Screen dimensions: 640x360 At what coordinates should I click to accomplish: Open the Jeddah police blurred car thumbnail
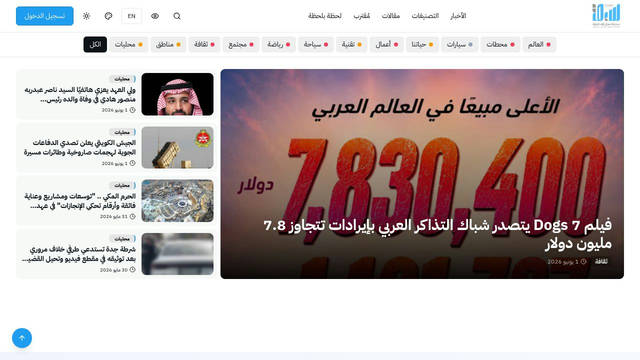tap(178, 254)
